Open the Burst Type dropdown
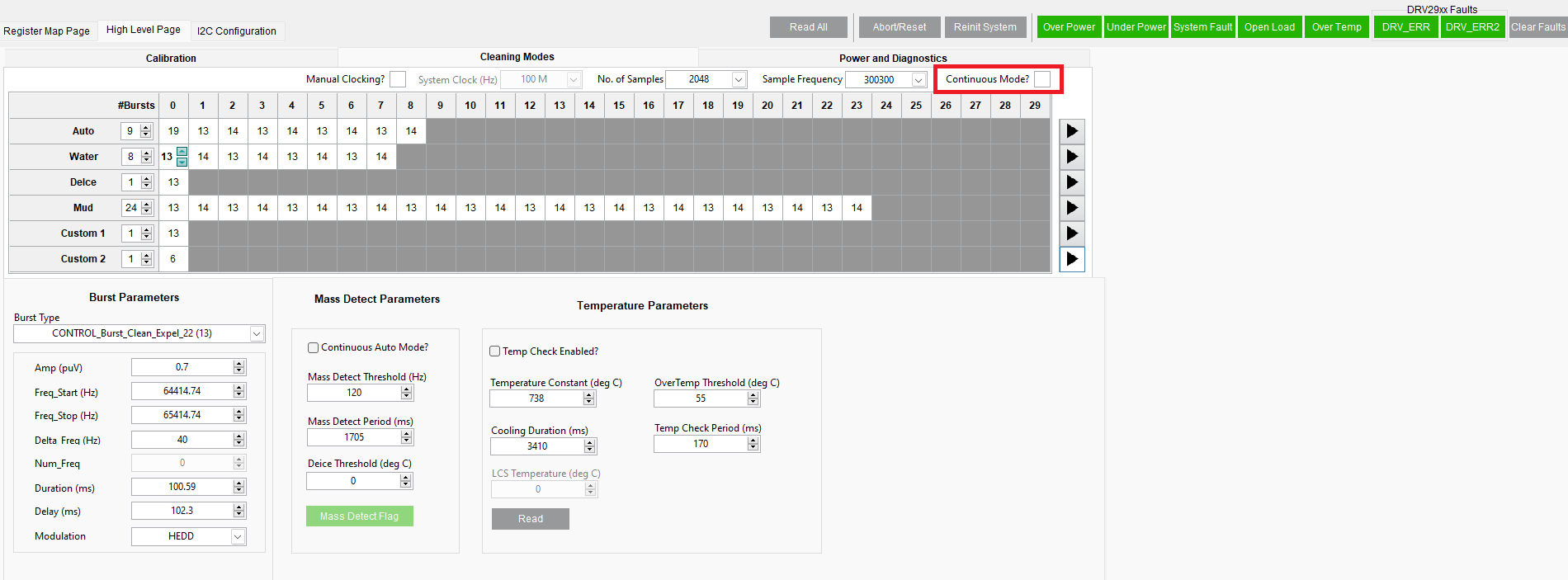 pos(257,333)
